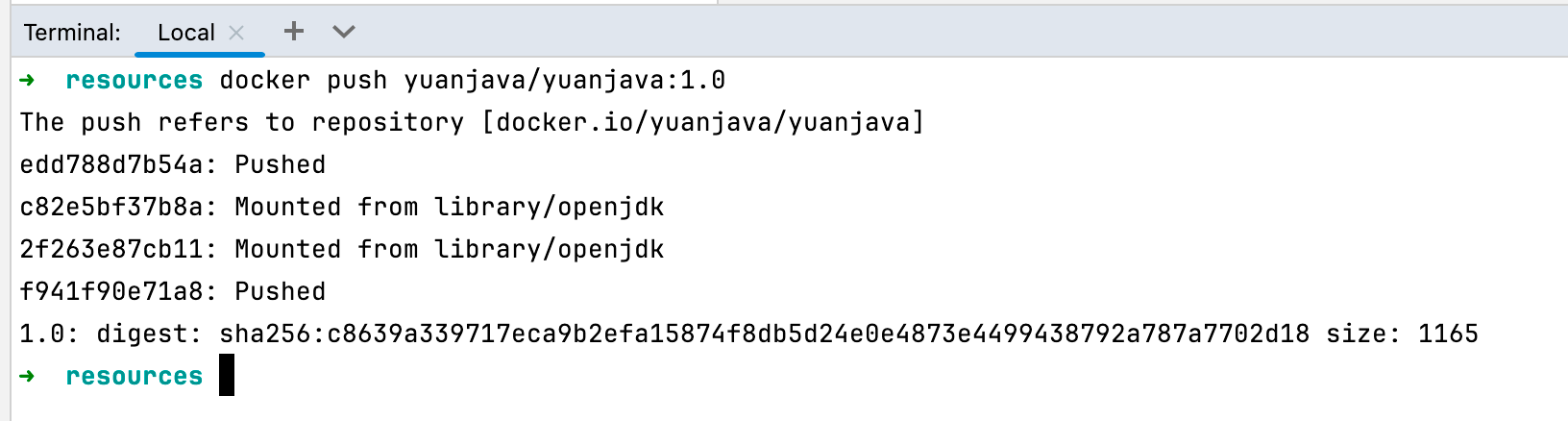Image resolution: width=1568 pixels, height=421 pixels.
Task: Click the green prompt arrow before the docker command
Action: 27,80
